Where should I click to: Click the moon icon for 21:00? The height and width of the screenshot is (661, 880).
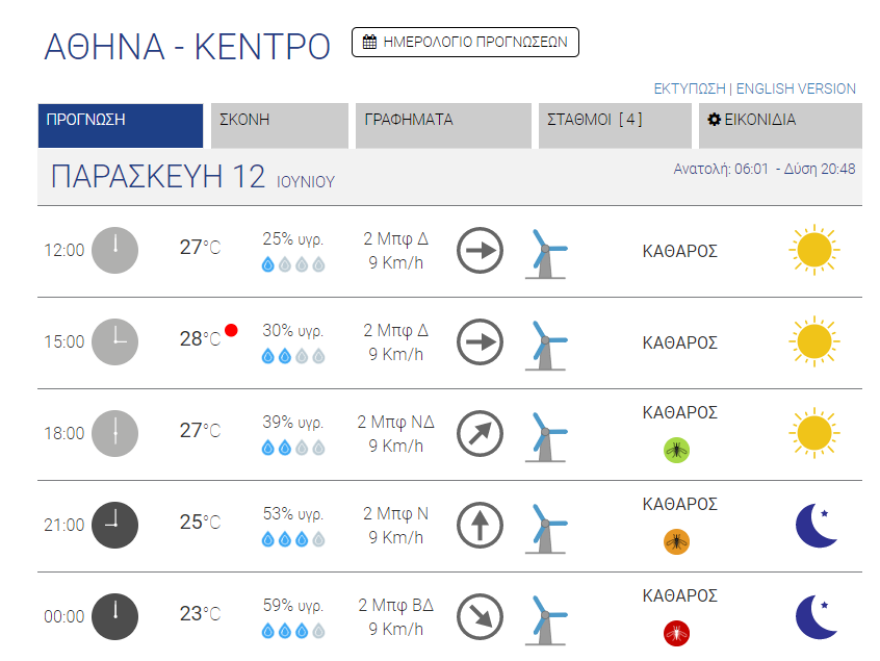coord(817,525)
